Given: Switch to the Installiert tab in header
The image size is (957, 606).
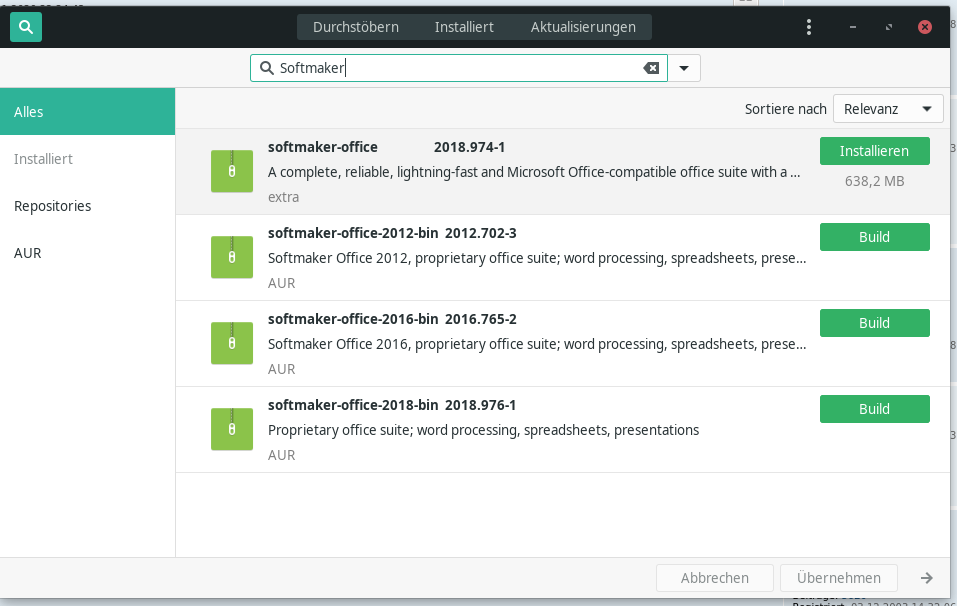Looking at the screenshot, I should coord(464,27).
